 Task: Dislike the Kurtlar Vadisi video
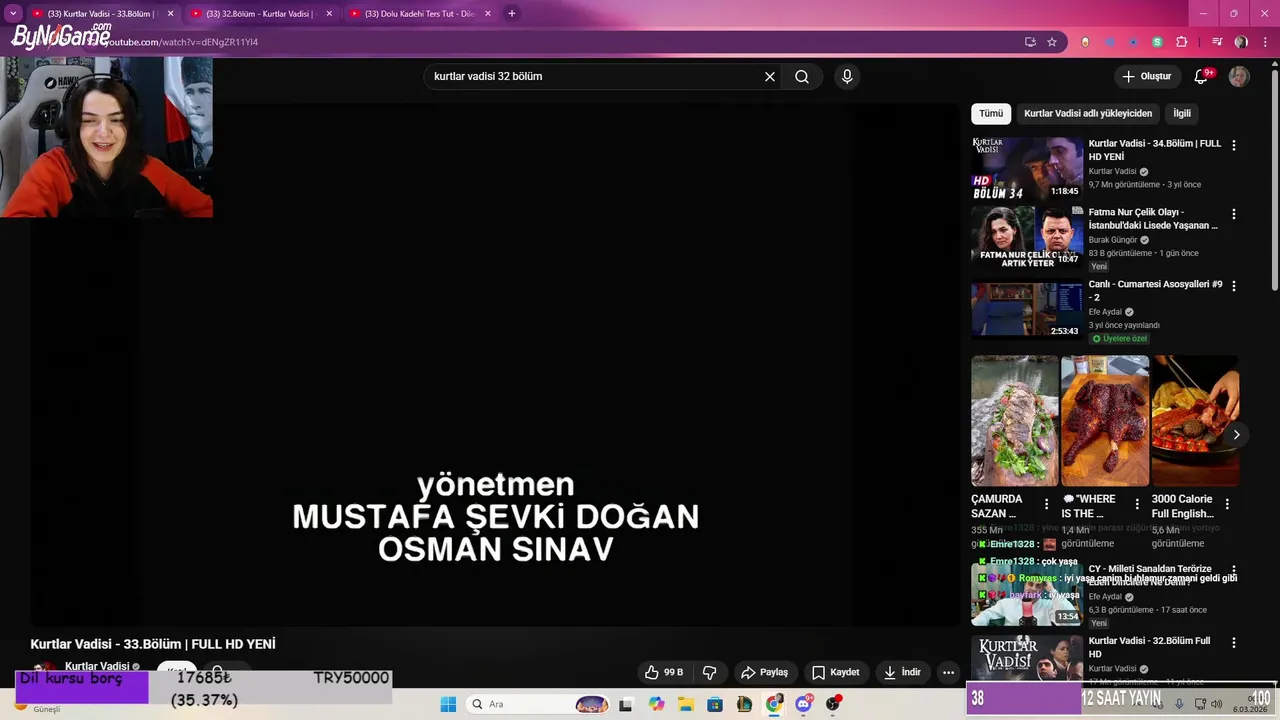pyautogui.click(x=710, y=673)
